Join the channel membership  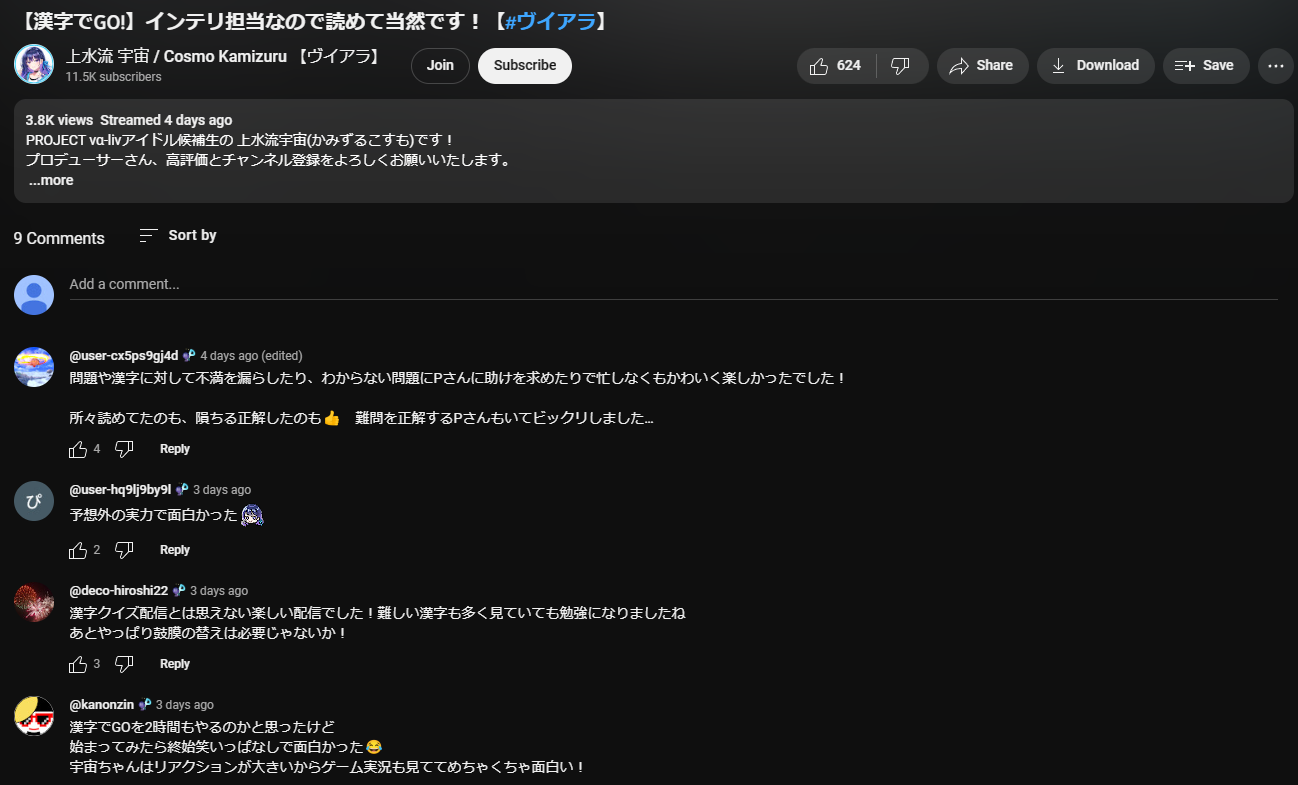pyautogui.click(x=440, y=66)
